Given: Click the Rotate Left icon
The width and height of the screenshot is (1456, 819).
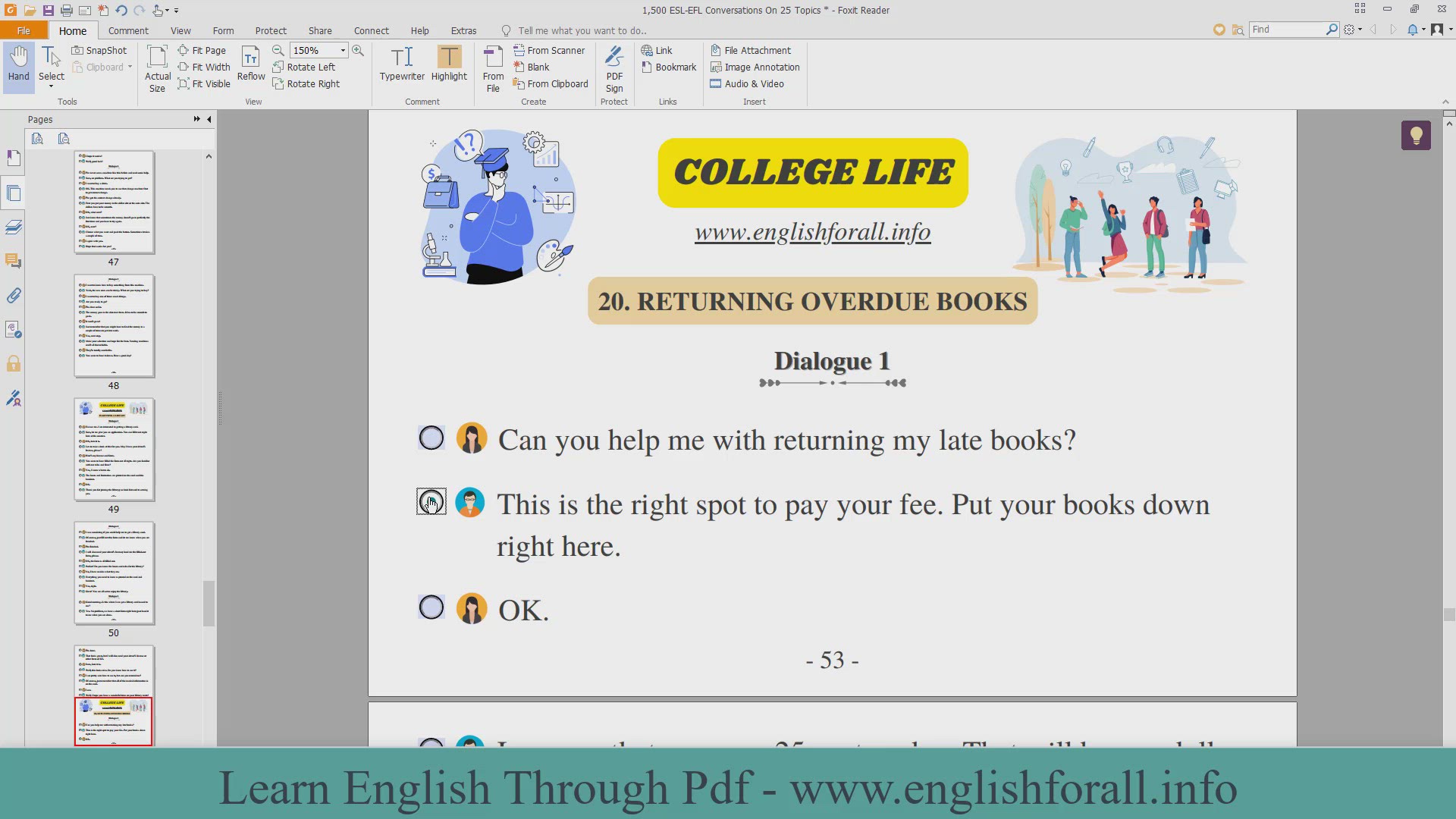Looking at the screenshot, I should click(278, 67).
